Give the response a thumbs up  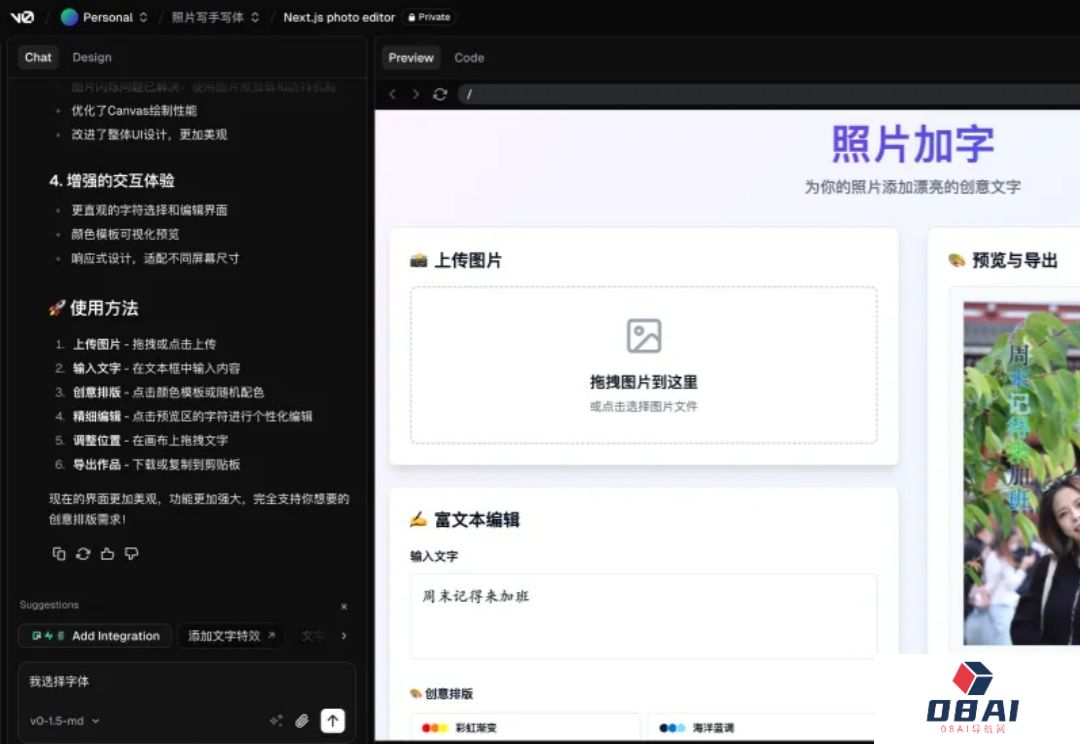(107, 554)
